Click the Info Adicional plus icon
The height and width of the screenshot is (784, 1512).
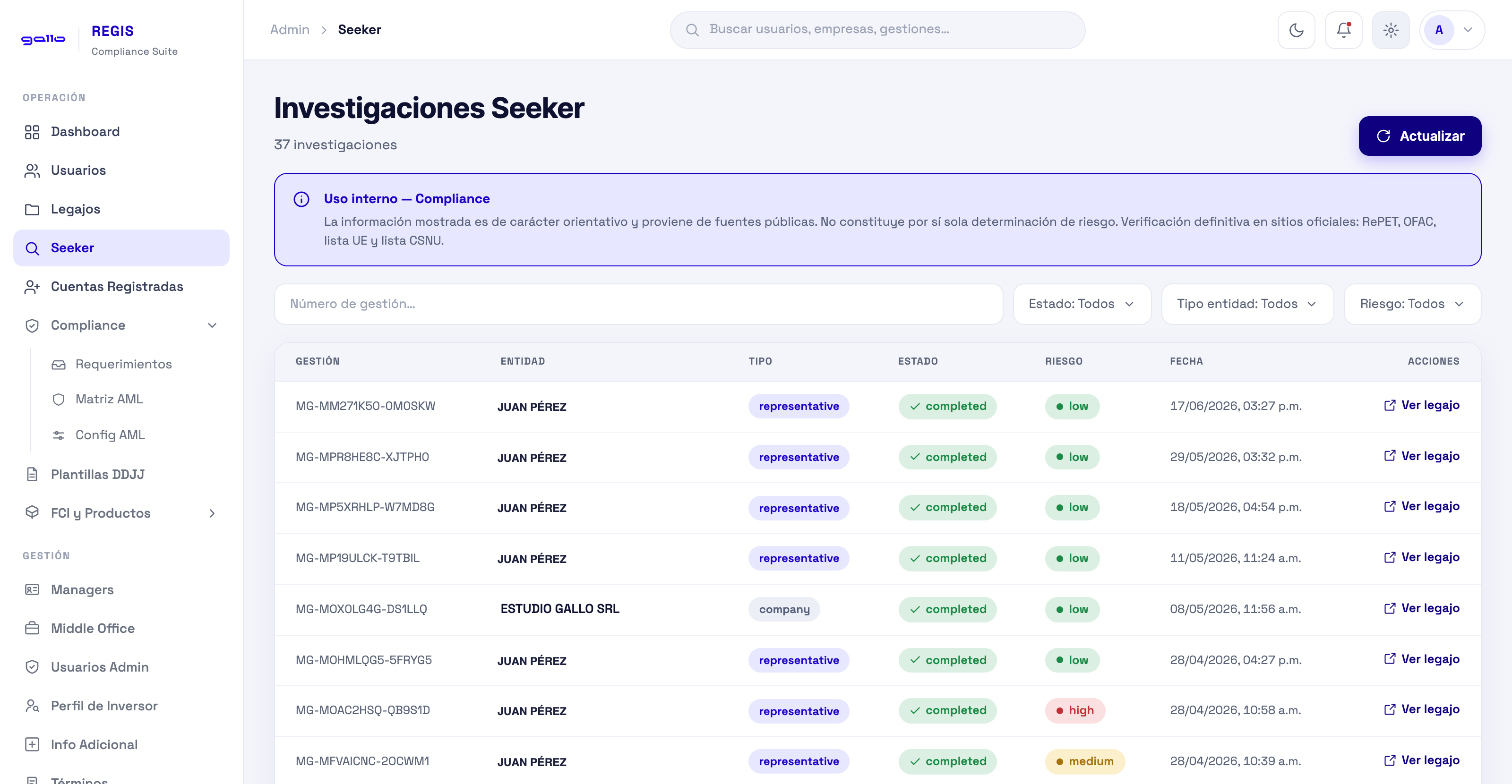pos(32,745)
